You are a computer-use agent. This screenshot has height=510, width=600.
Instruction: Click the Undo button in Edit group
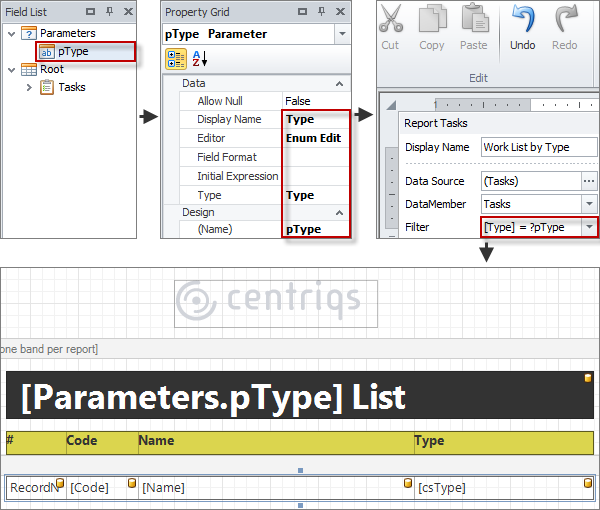coord(522,28)
